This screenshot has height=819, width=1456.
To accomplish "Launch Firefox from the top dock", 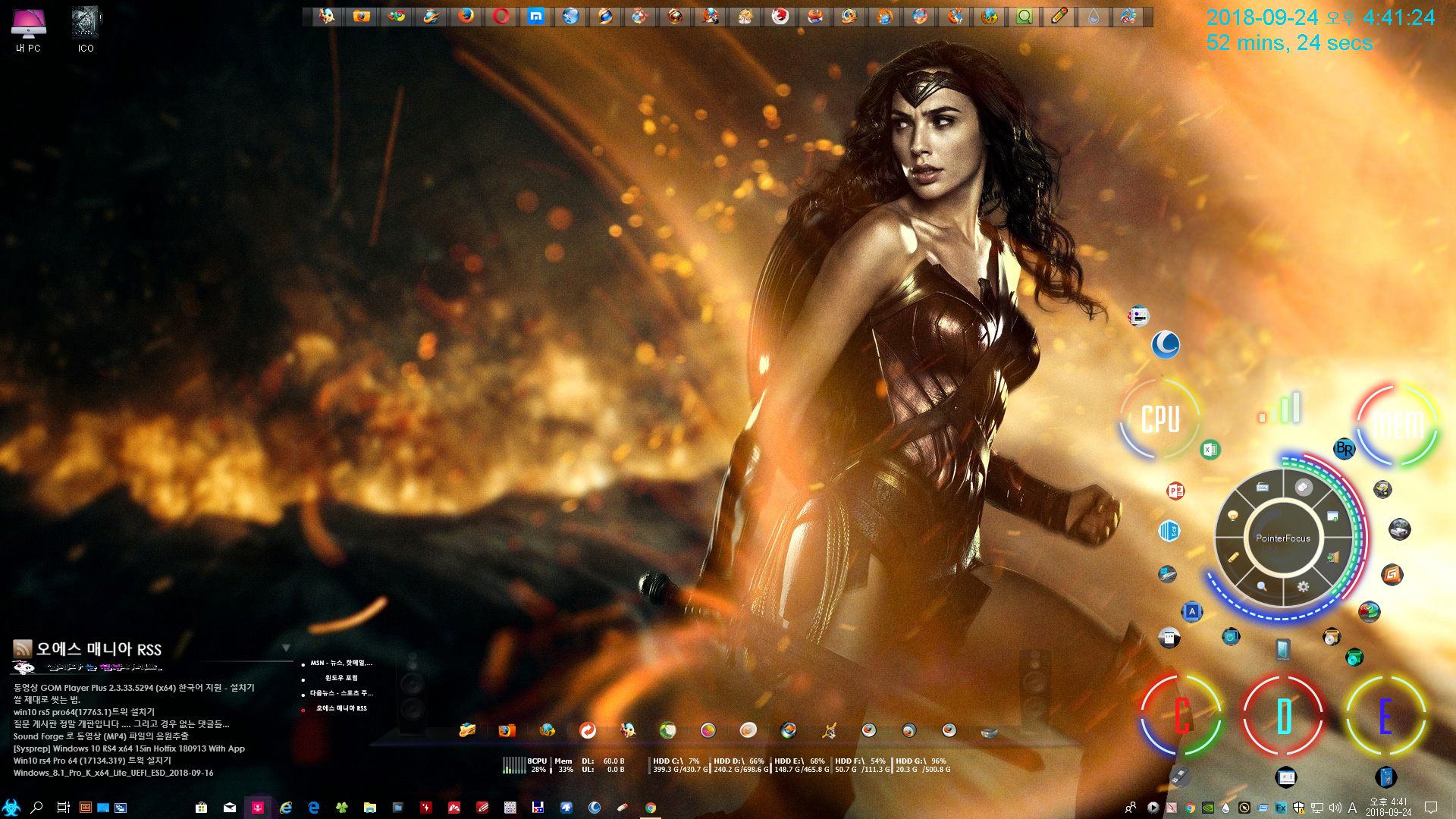I will pyautogui.click(x=466, y=16).
